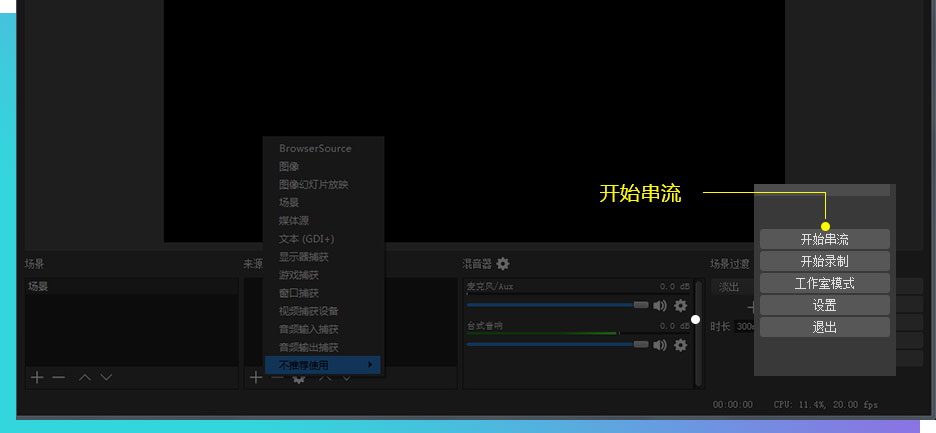The height and width of the screenshot is (433, 936).
Task: Toggle 工作室模式 studio mode
Action: tap(824, 283)
